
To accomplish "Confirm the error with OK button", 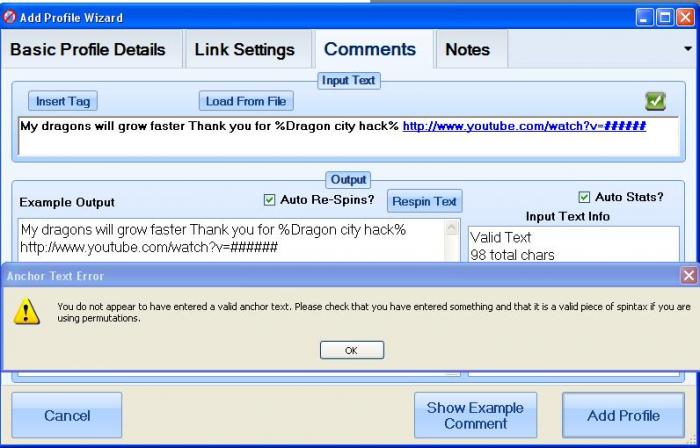I will click(x=352, y=350).
